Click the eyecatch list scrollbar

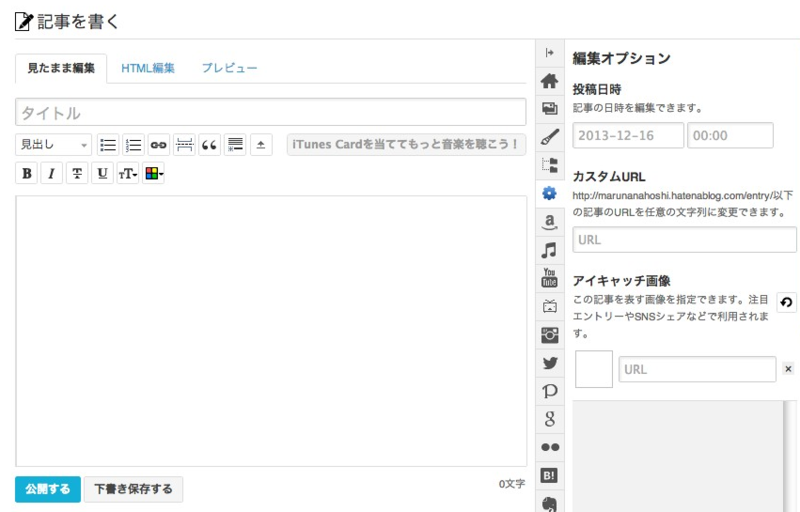[789, 456]
